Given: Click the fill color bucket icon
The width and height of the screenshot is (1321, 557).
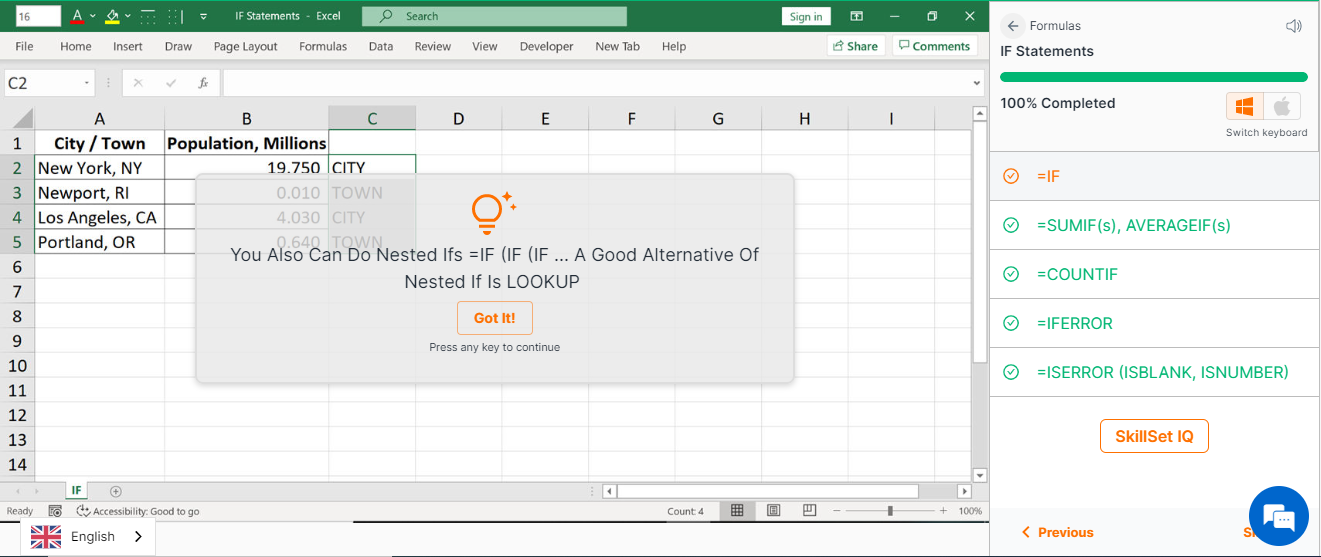Looking at the screenshot, I should click(112, 16).
